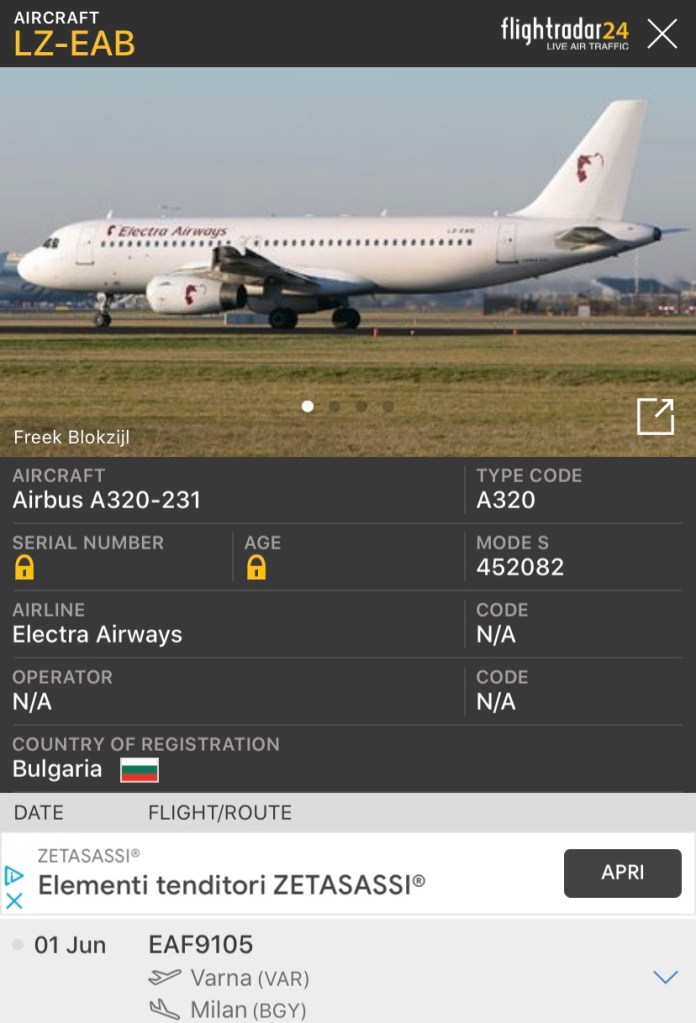Viewport: 696px width, 1023px height.
Task: Tap the Age lock icon
Action: coord(256,567)
